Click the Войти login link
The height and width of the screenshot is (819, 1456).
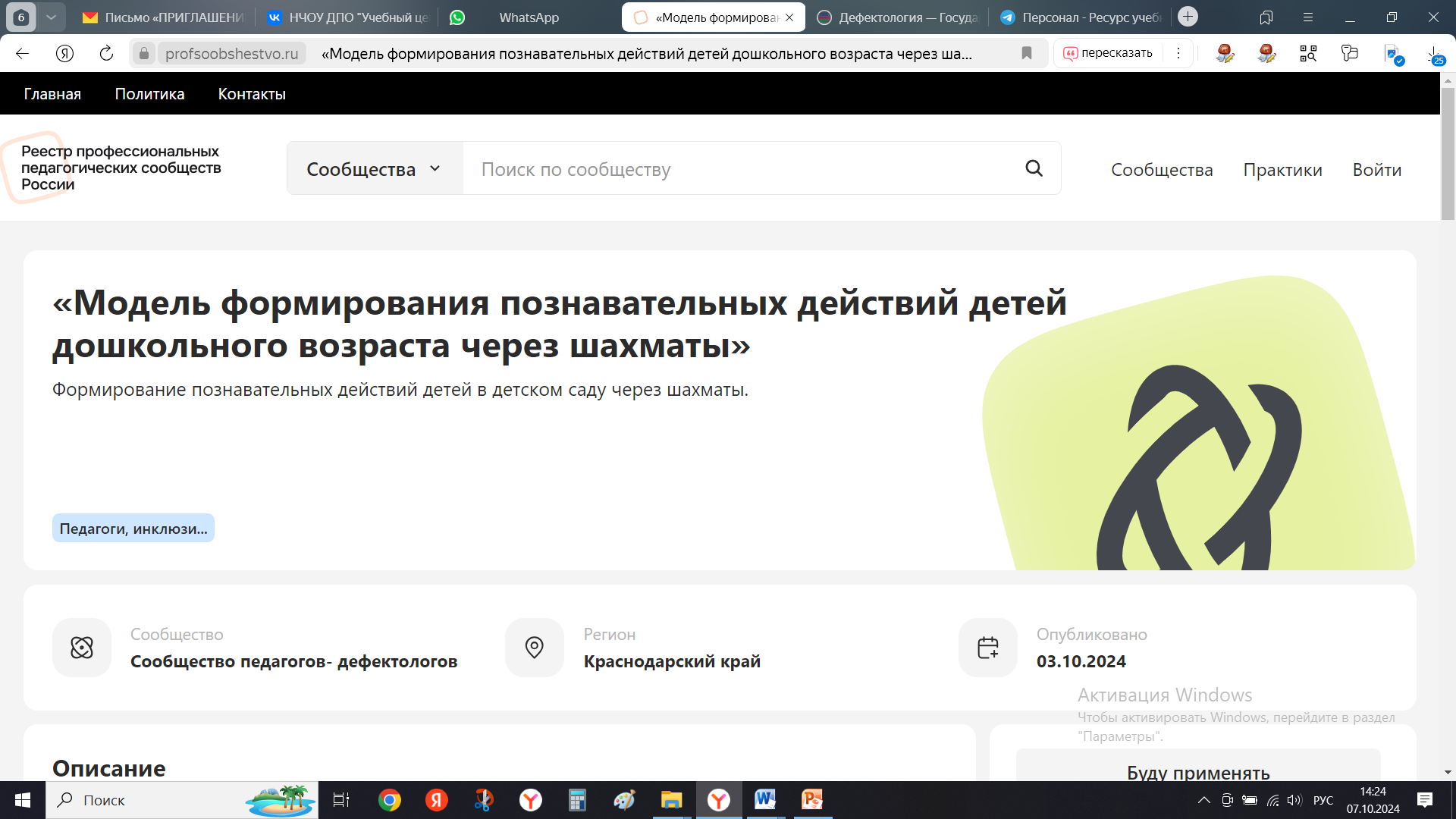click(x=1376, y=170)
